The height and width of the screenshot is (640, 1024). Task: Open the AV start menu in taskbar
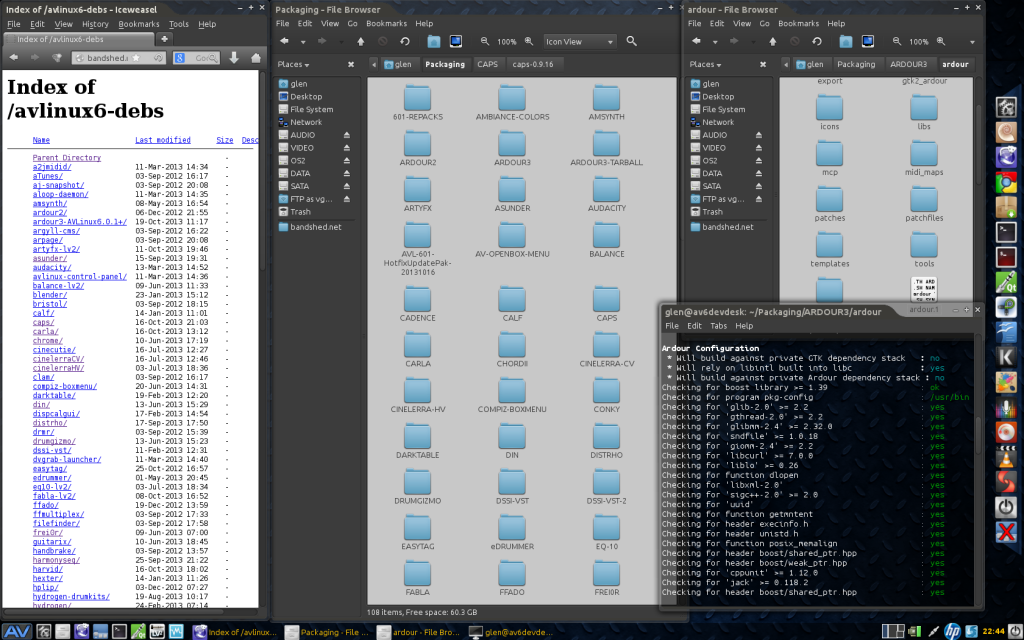pos(16,632)
